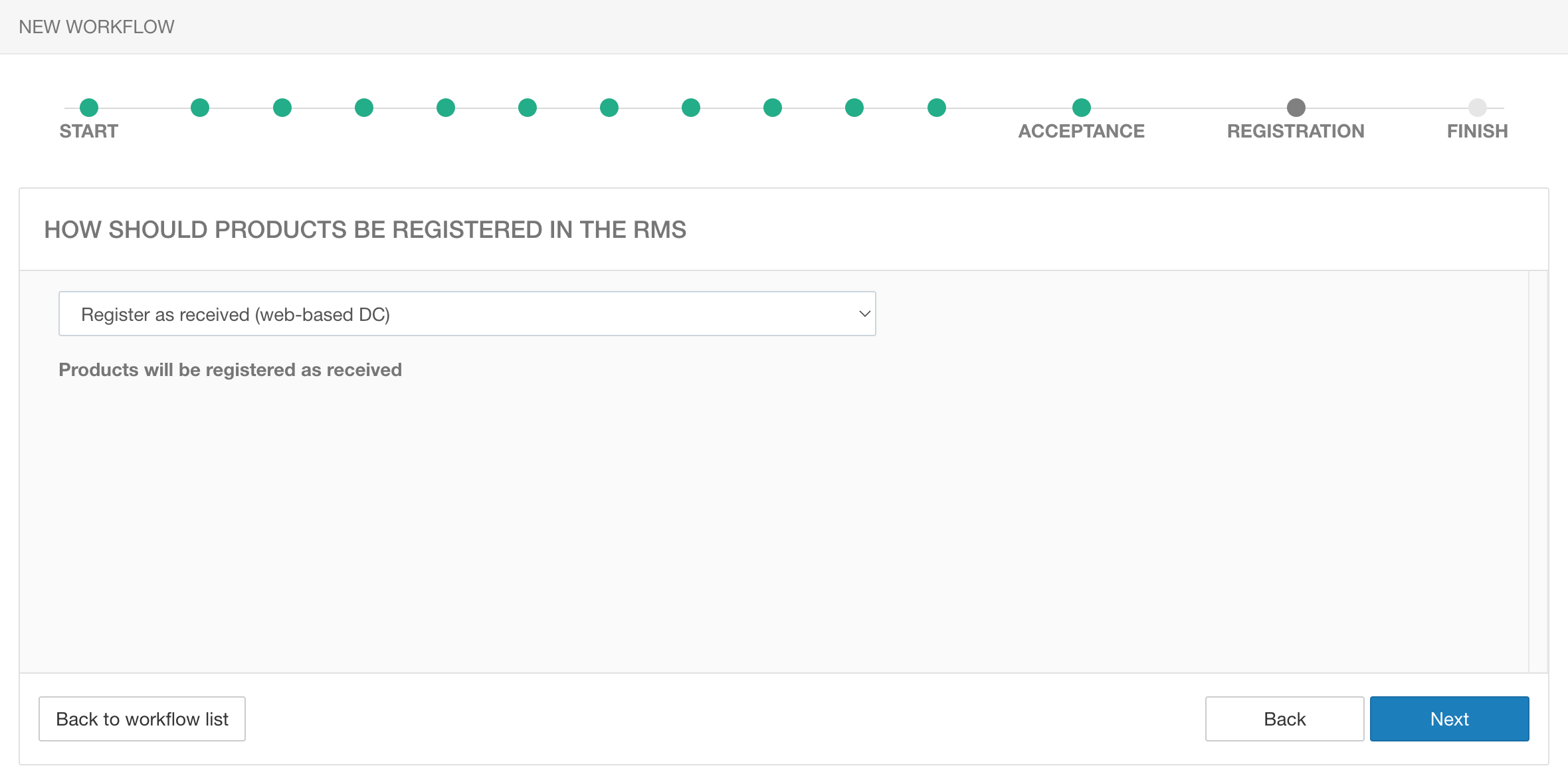
Task: Click the fifth workflow step dot
Action: [446, 108]
